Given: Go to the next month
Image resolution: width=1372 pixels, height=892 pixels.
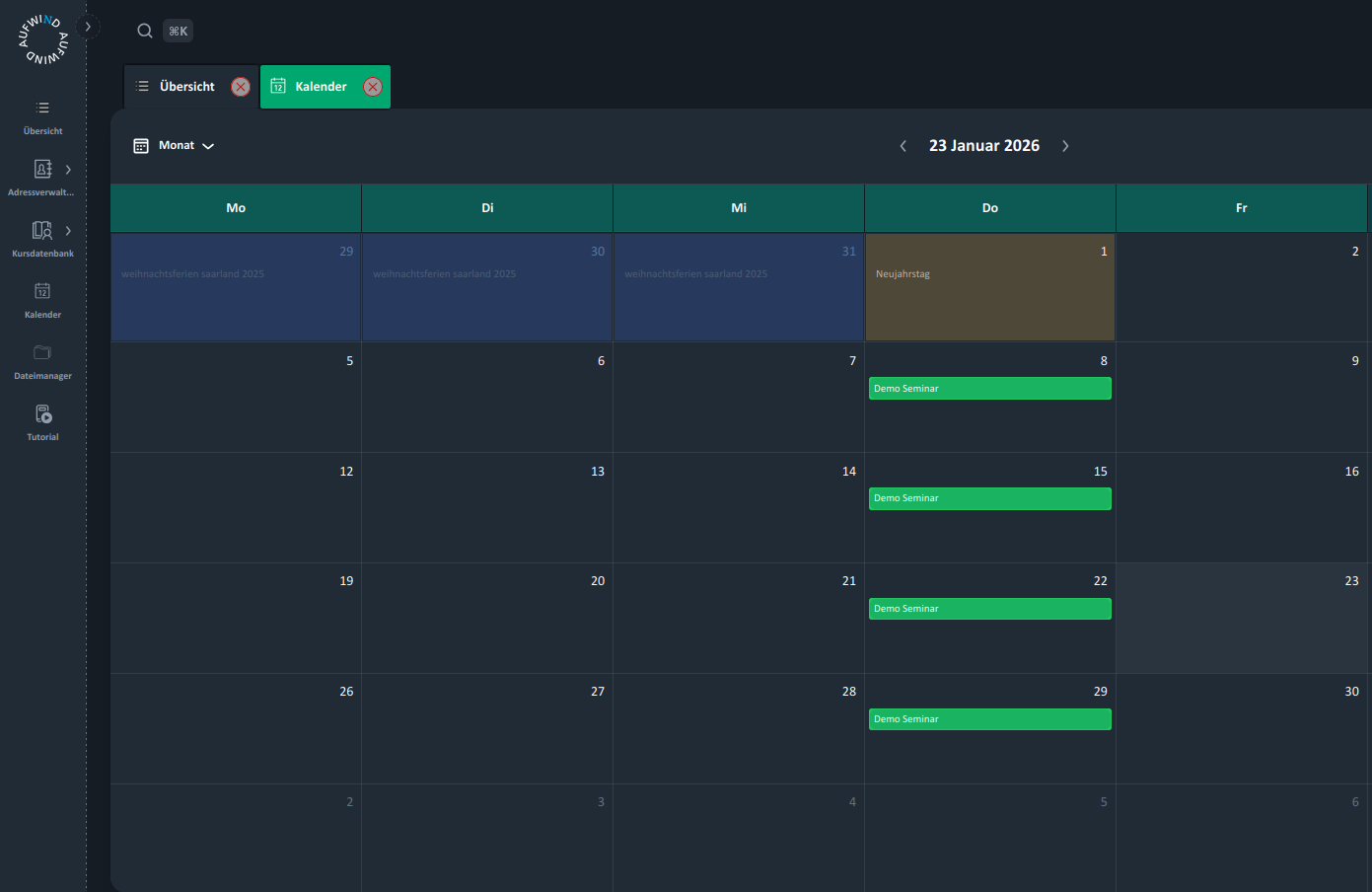Looking at the screenshot, I should (1065, 146).
